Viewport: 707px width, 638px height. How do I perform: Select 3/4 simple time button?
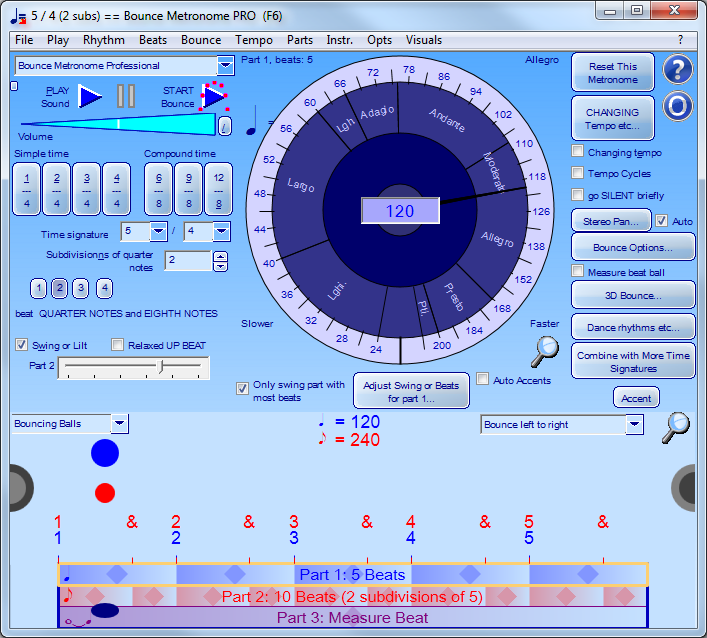(87, 189)
